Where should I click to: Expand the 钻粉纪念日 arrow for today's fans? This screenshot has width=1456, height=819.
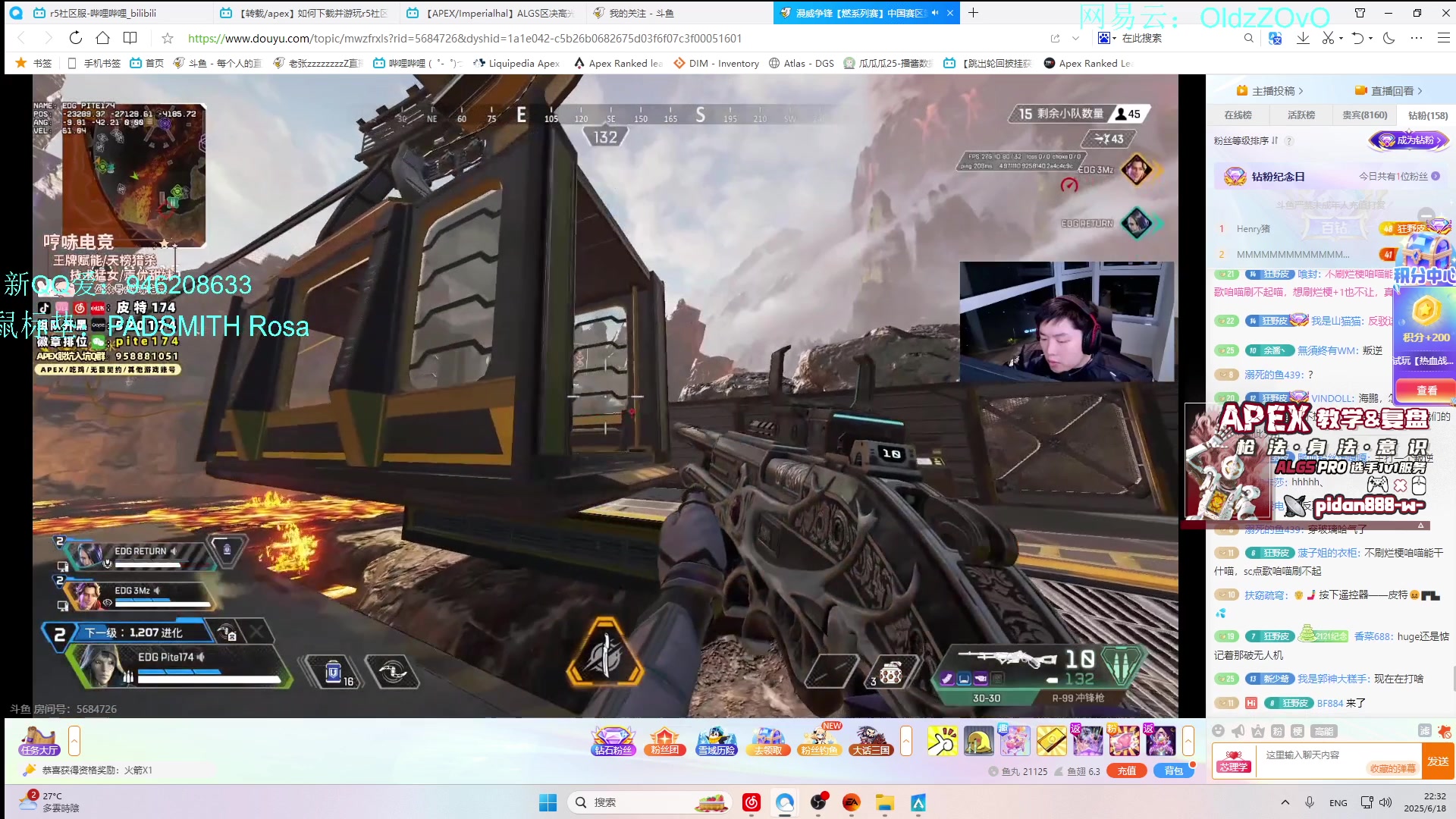click(1436, 176)
